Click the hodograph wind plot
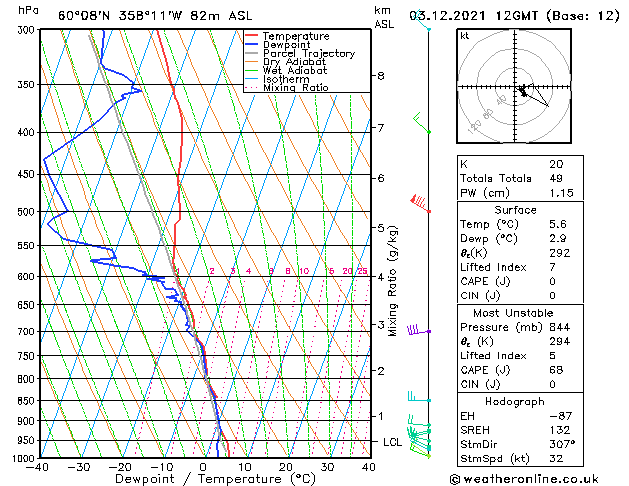Image resolution: width=629 pixels, height=486 pixels. (514, 86)
